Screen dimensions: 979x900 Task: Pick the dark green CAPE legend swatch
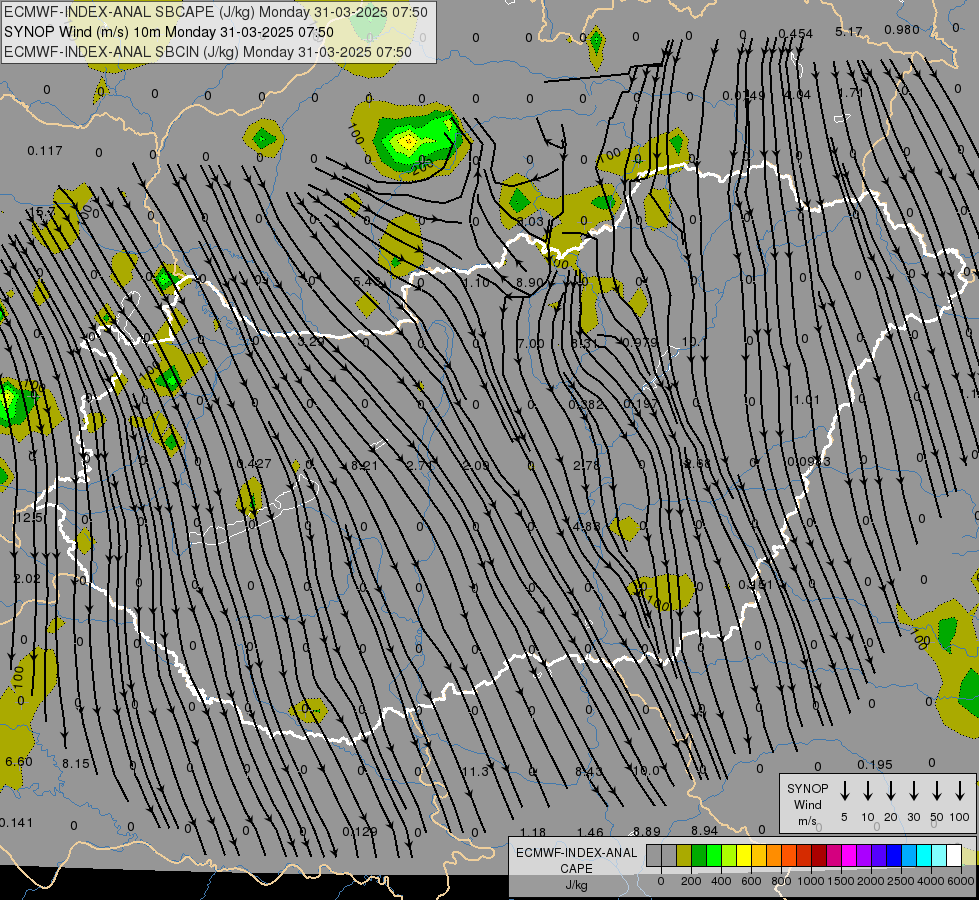point(699,855)
